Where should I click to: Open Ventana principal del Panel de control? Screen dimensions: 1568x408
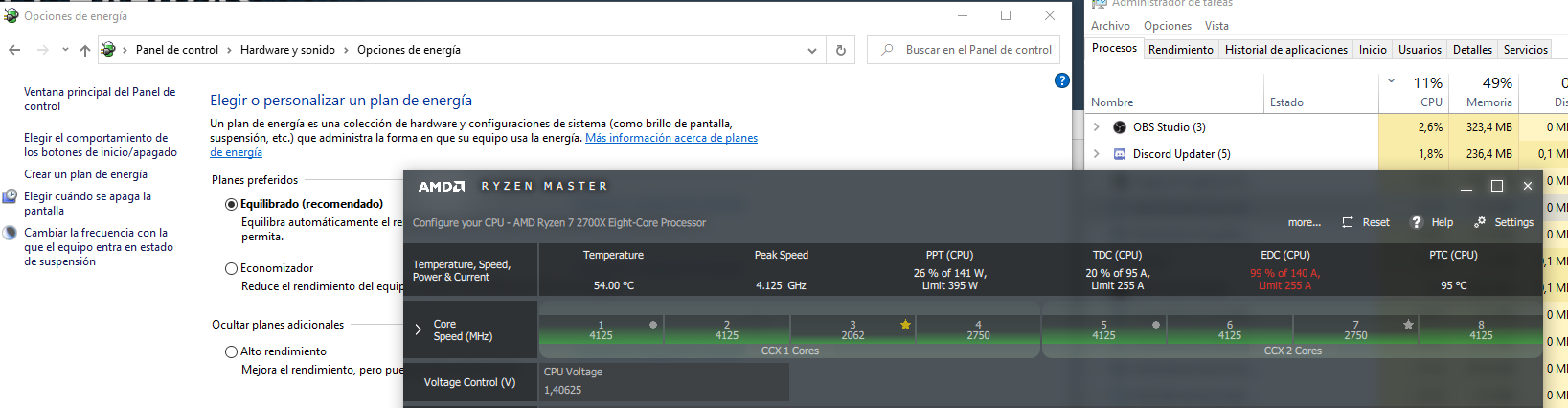pos(100,99)
